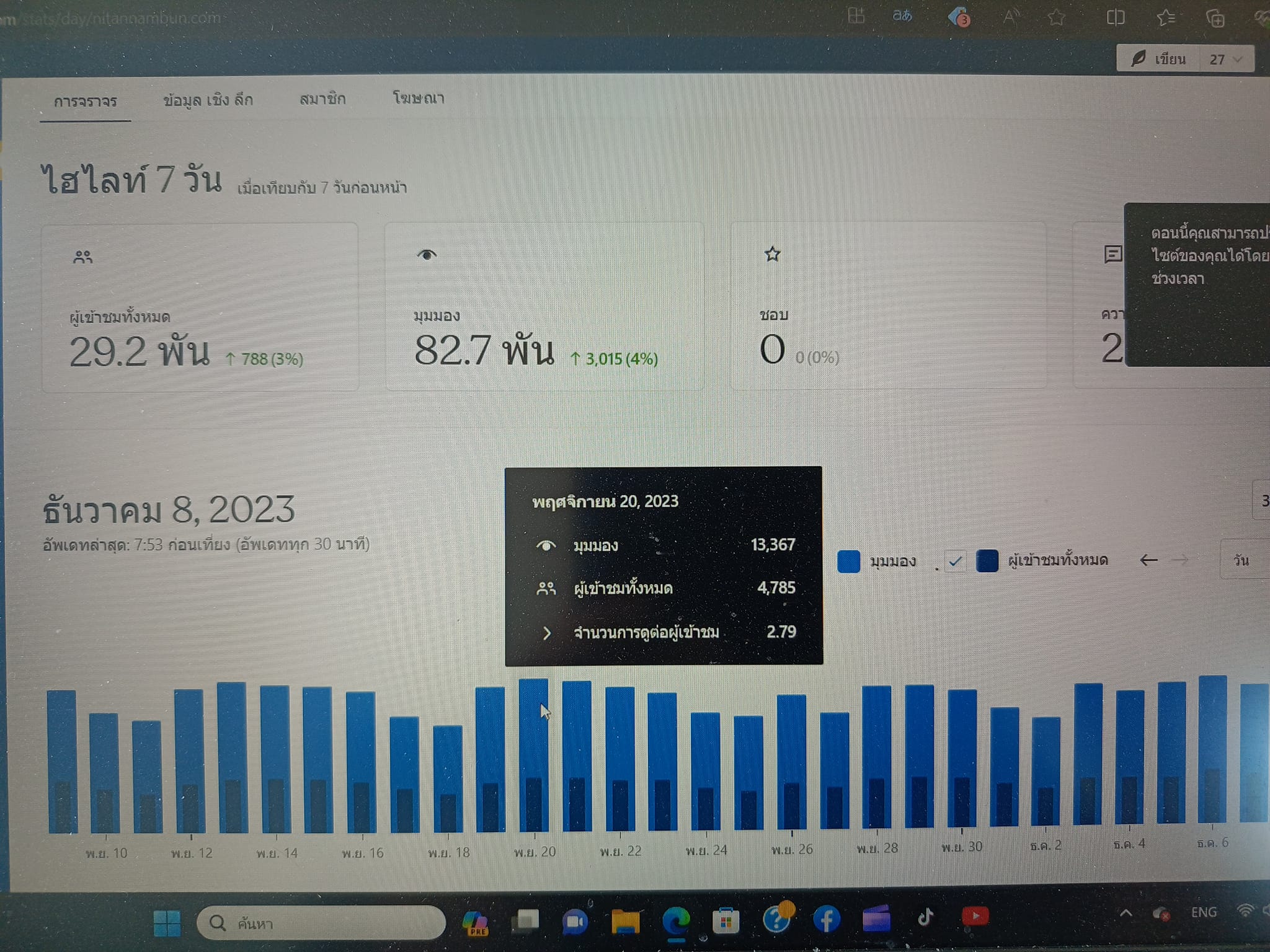Expand จำนวนการดูต่อผู้เข้าชม chevron in tooltip
Screen dimensions: 1270x952
546,633
